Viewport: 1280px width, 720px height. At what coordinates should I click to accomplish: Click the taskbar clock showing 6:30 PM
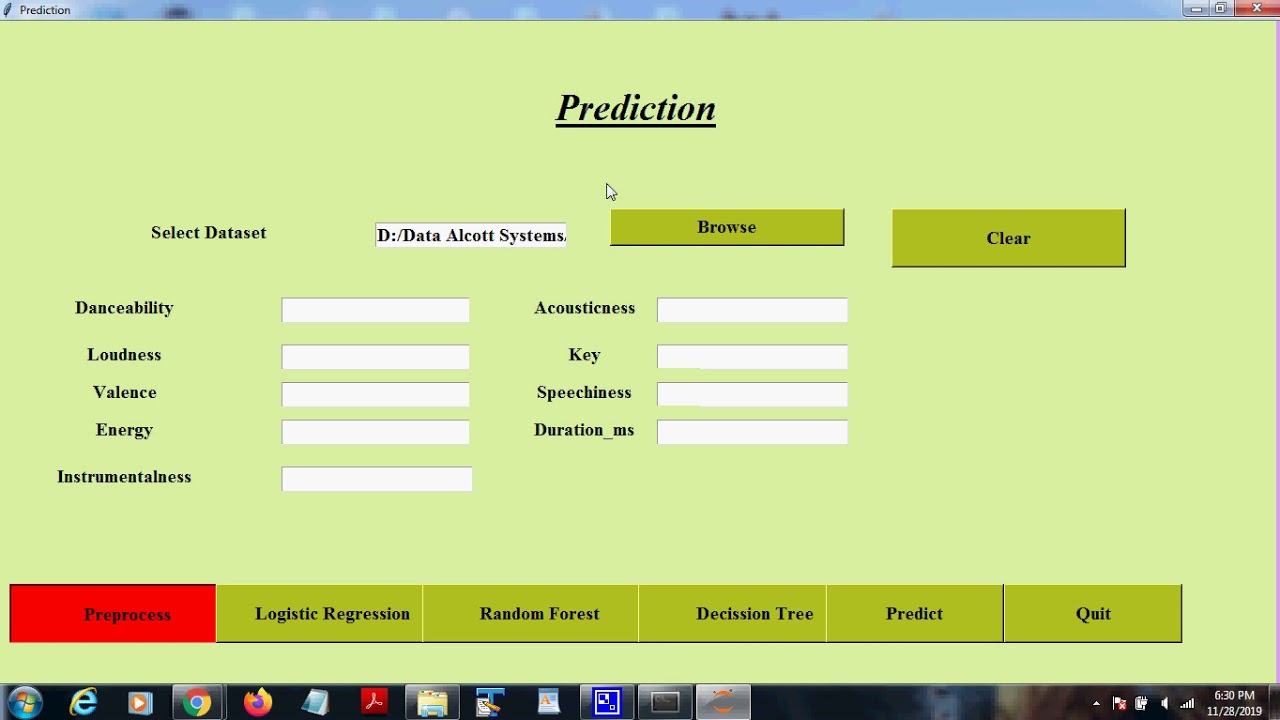(1234, 703)
